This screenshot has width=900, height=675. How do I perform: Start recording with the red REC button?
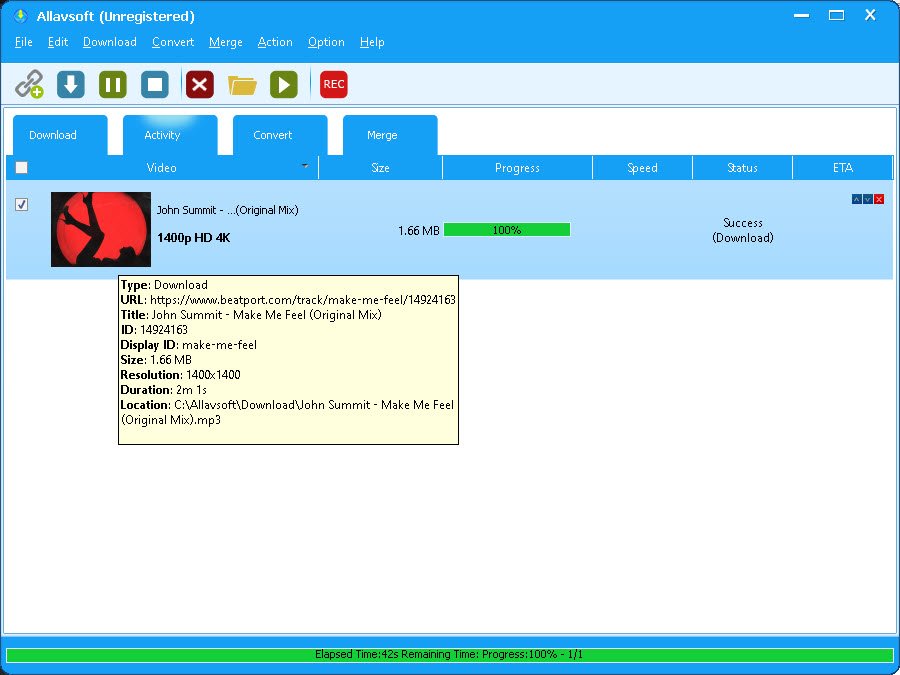click(x=333, y=84)
